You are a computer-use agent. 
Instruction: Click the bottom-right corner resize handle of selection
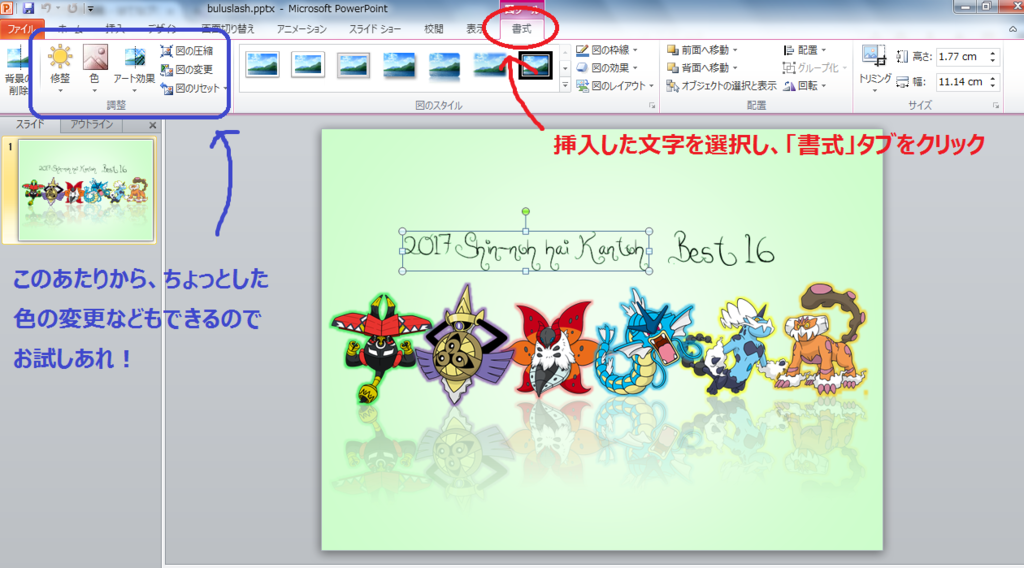tap(650, 271)
